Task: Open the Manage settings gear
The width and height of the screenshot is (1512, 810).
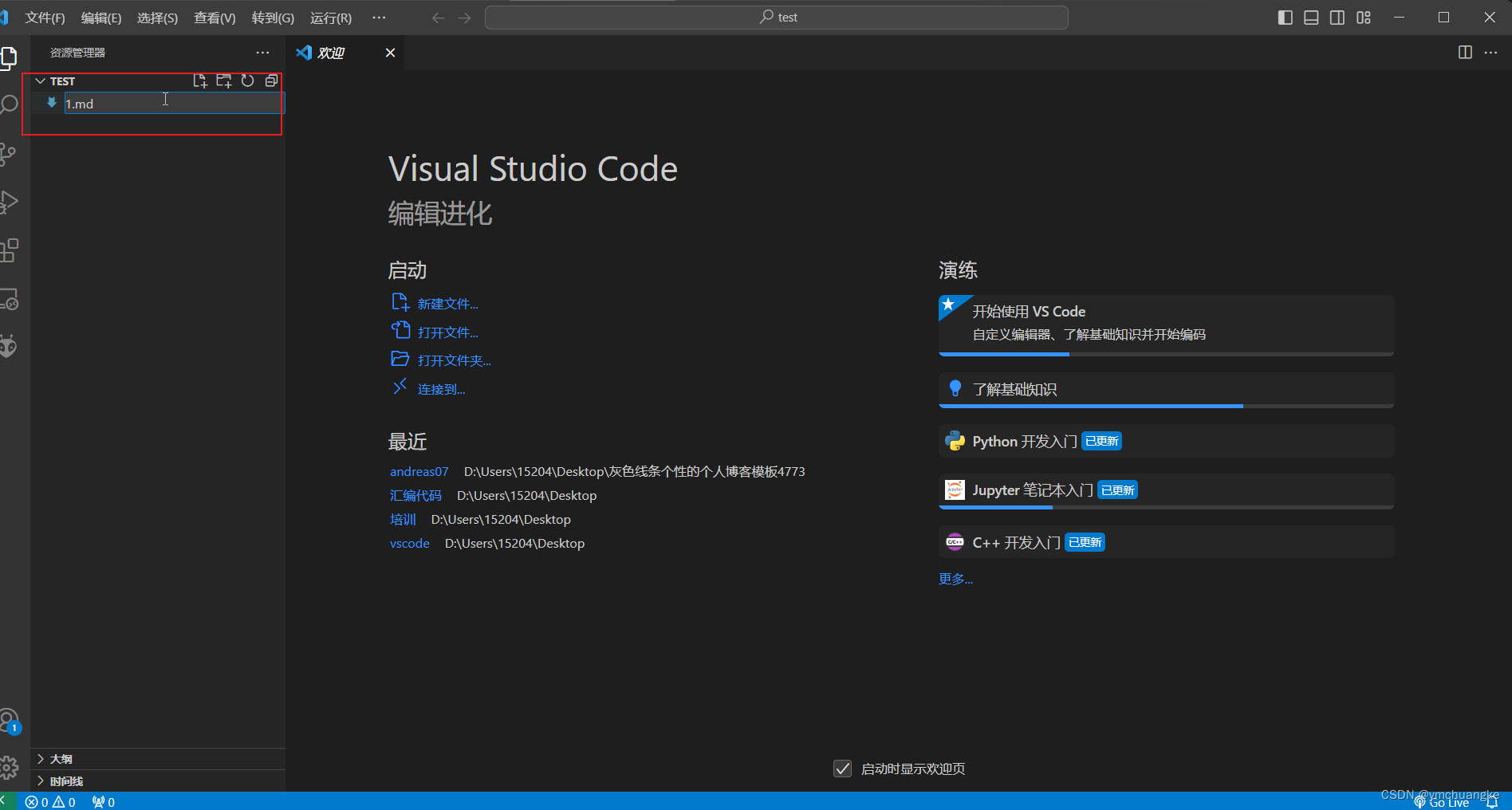Action: 9,768
